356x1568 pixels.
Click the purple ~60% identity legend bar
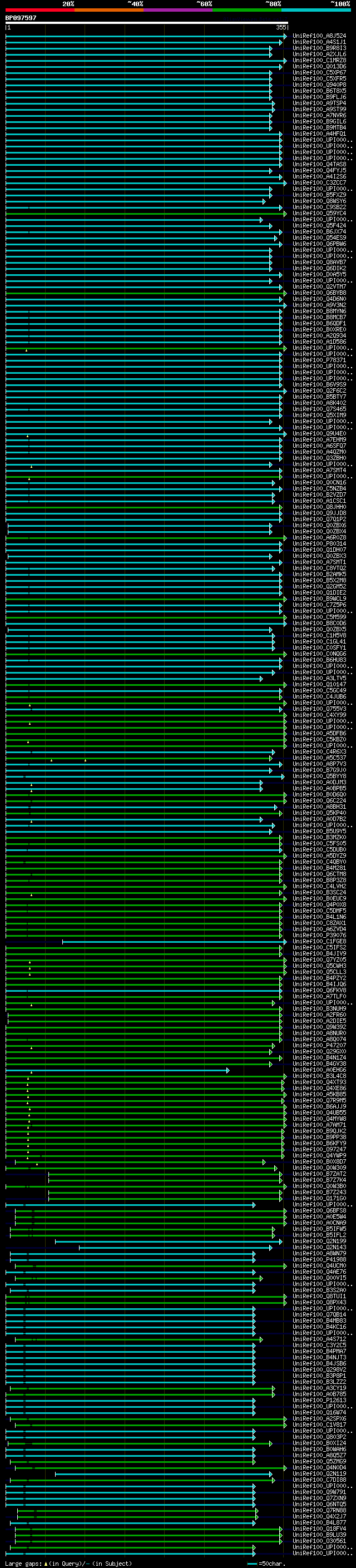coord(177,10)
